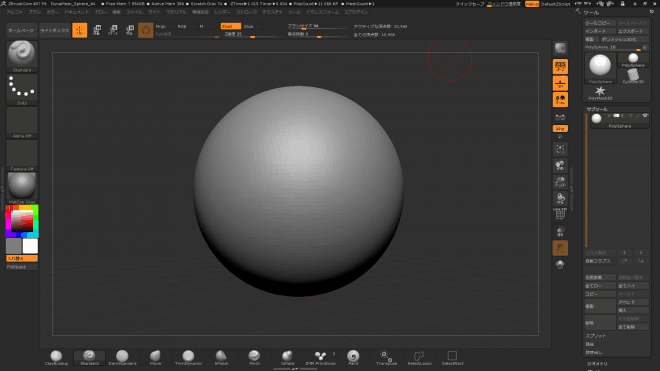Select the SelectRect brush

click(x=452, y=358)
